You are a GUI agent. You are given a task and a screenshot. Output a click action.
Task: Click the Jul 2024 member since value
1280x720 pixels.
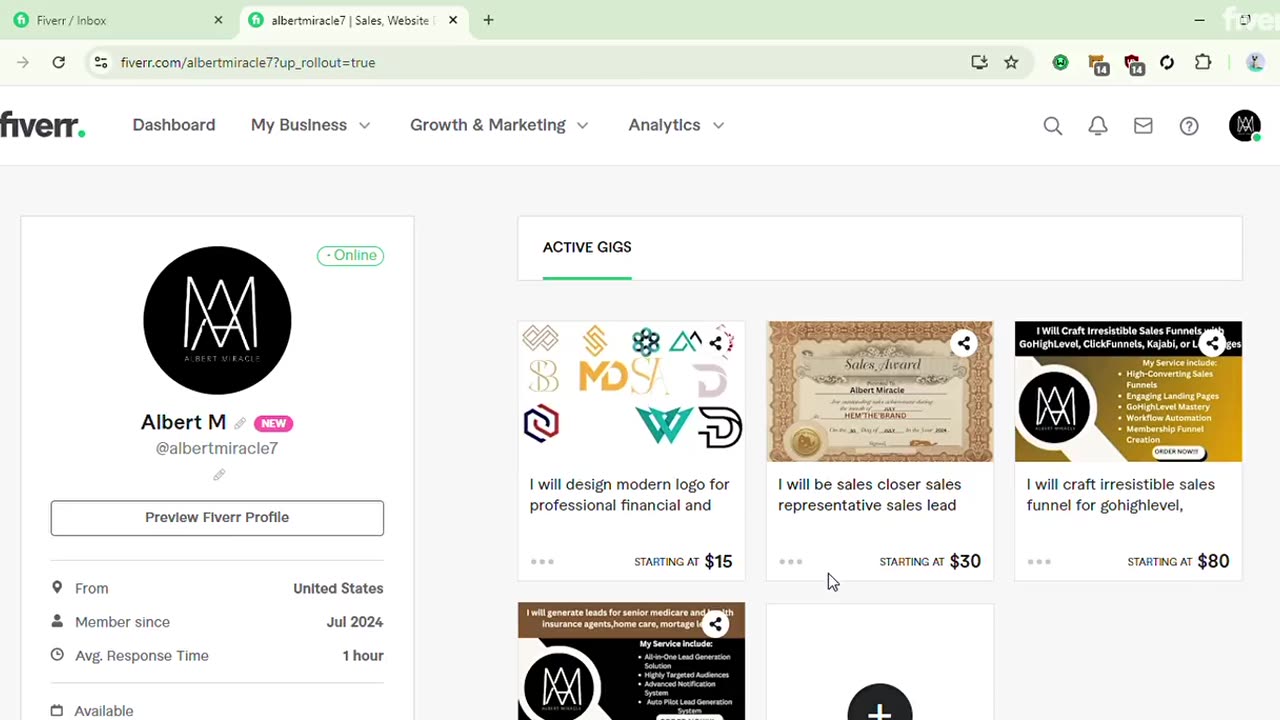point(355,622)
